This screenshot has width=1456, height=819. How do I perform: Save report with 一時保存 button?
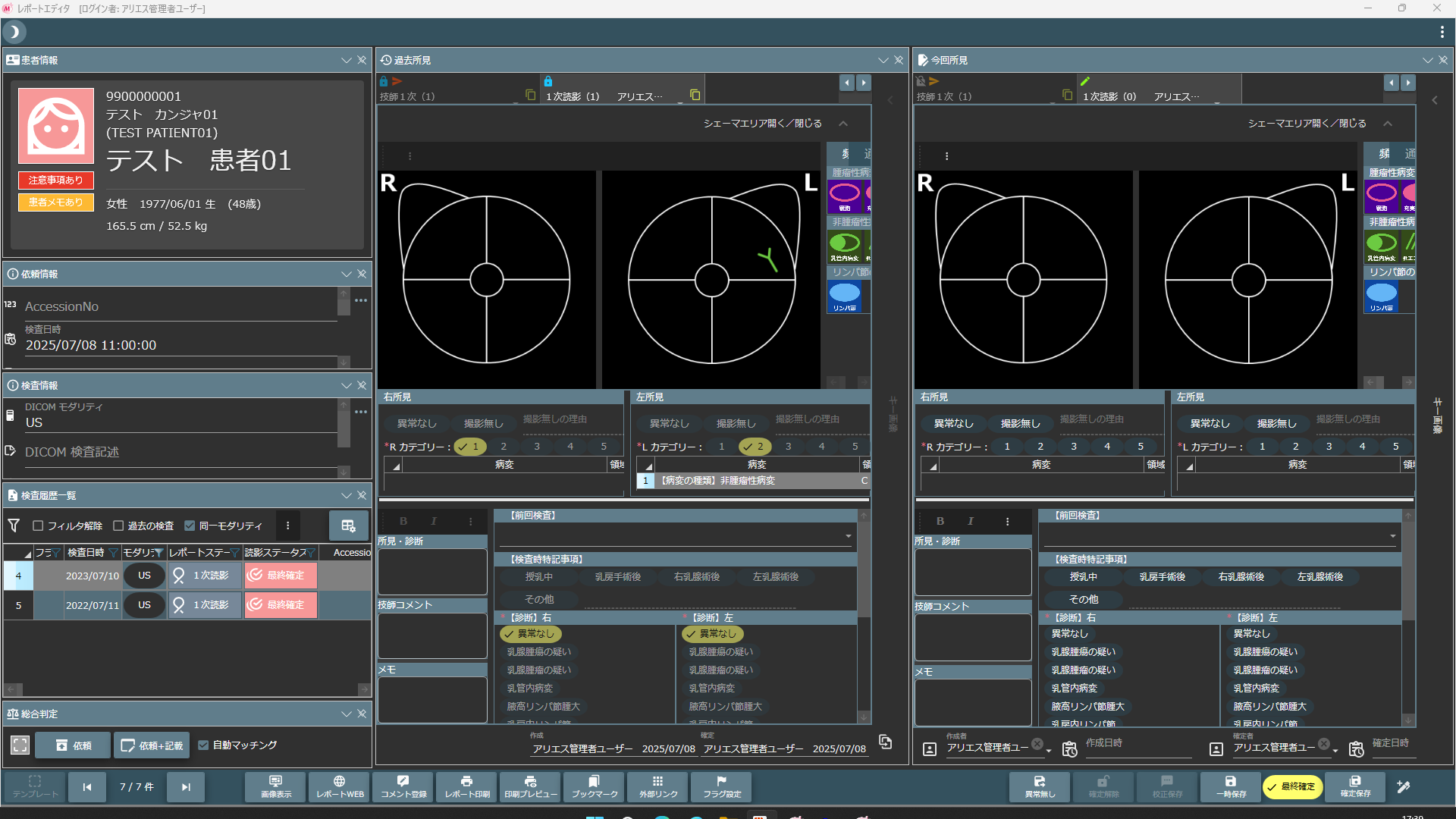click(1231, 787)
